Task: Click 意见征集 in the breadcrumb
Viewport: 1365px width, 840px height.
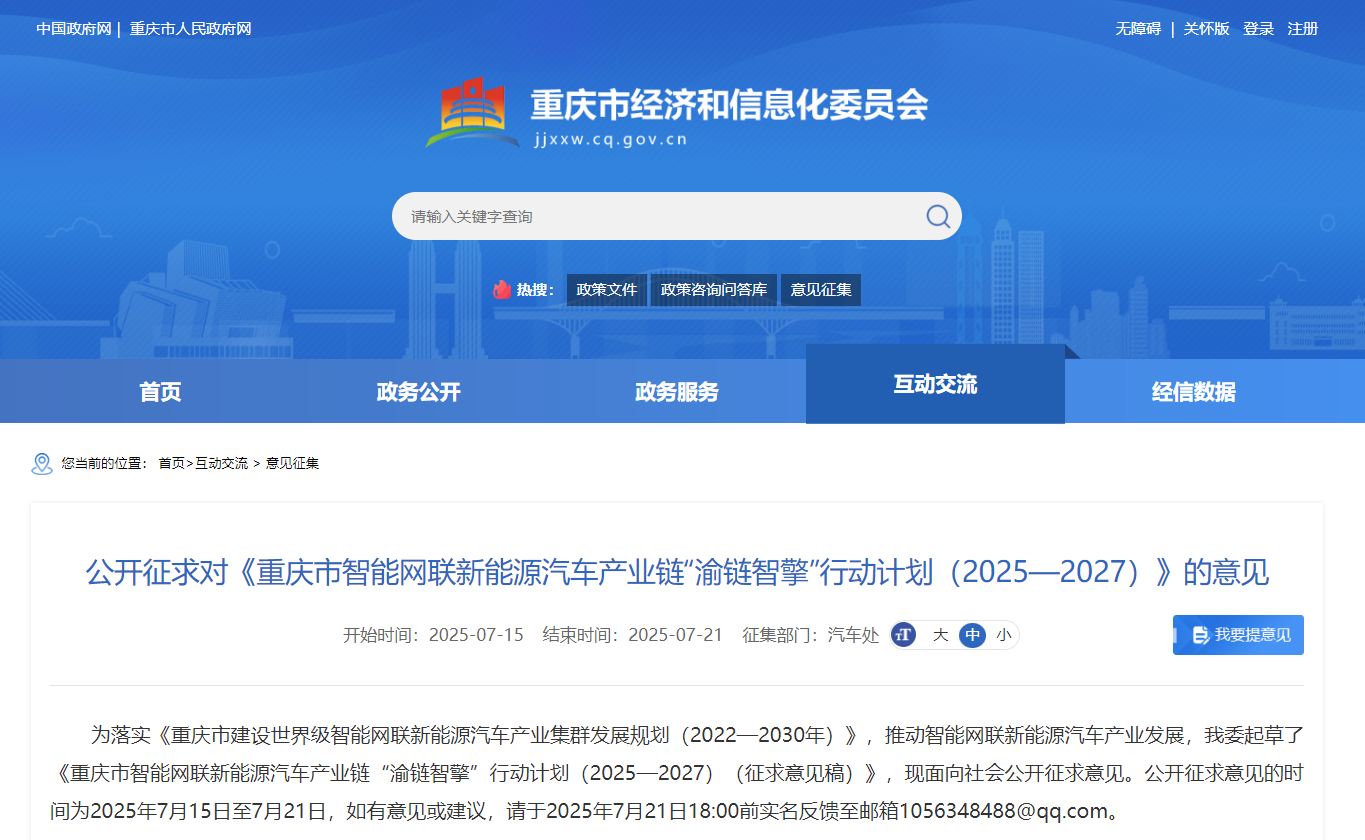Action: click(292, 464)
